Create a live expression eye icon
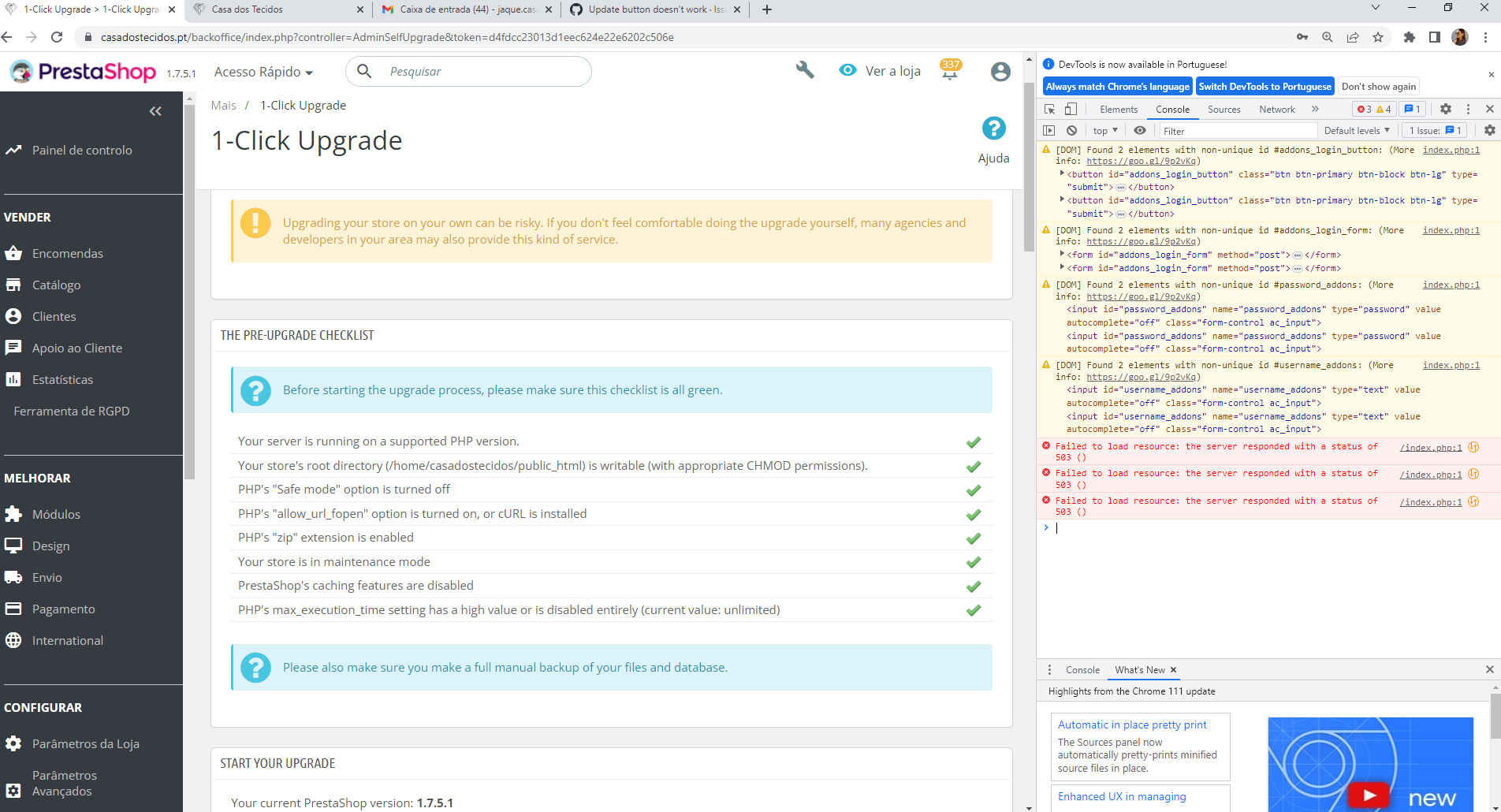 [1140, 131]
